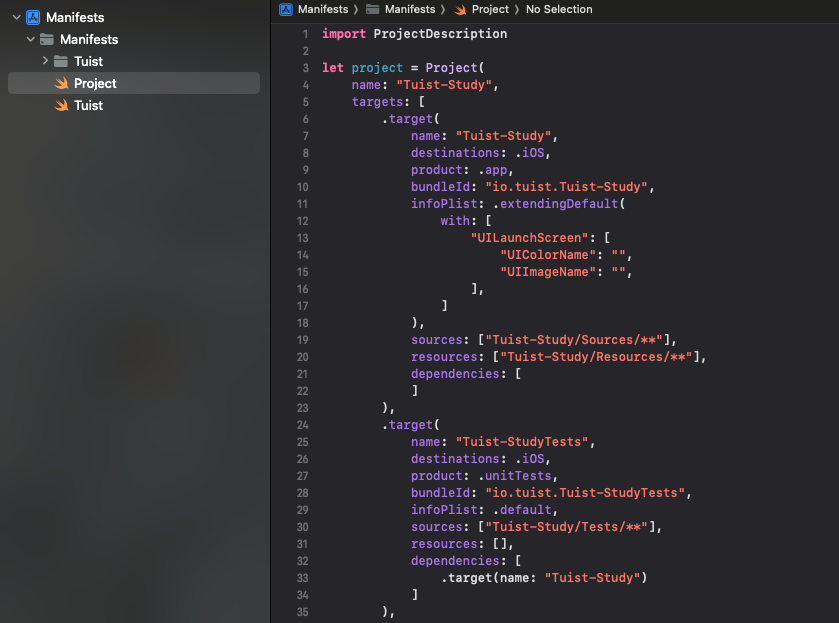Click the project variable name on line 3
The image size is (839, 623).
click(377, 67)
